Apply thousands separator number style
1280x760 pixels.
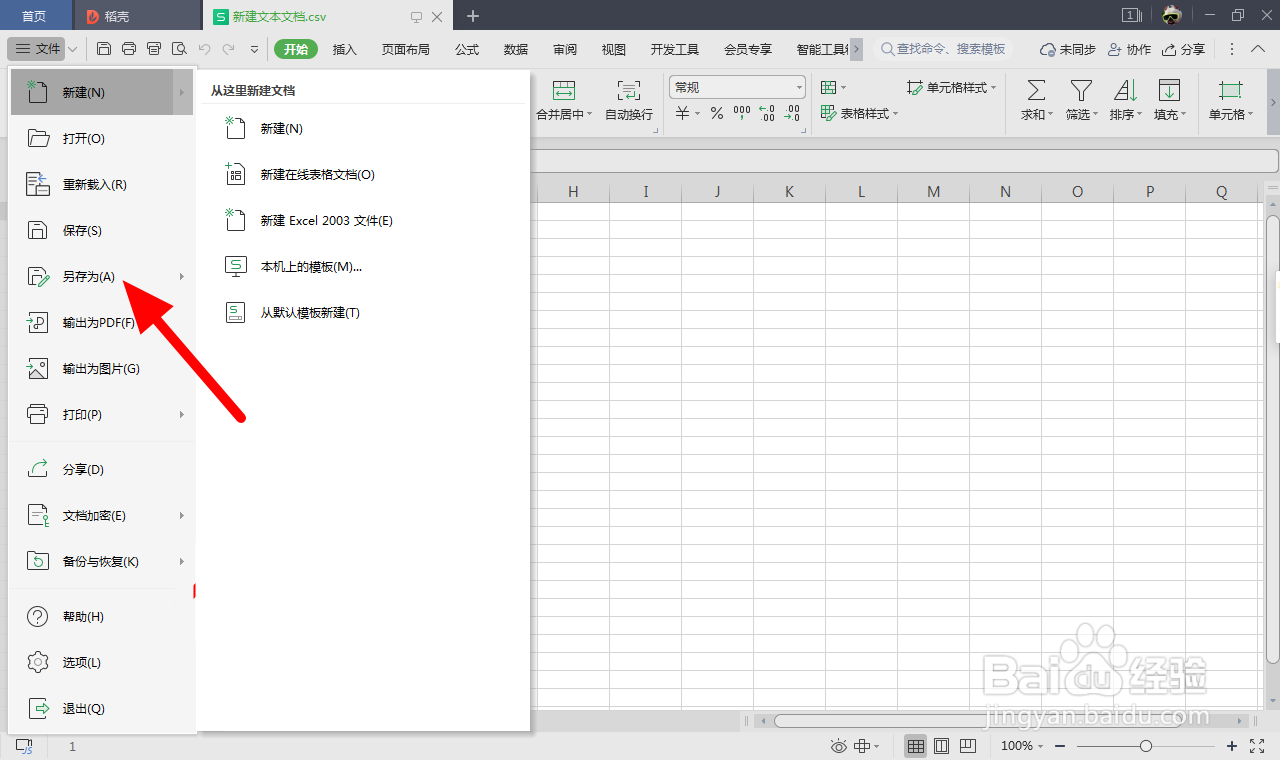tap(742, 114)
